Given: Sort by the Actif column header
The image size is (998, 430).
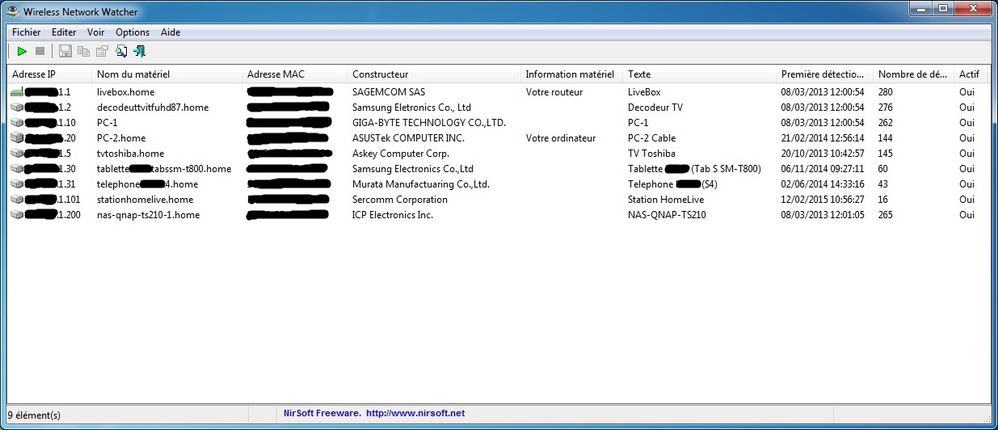Looking at the screenshot, I should [973, 74].
